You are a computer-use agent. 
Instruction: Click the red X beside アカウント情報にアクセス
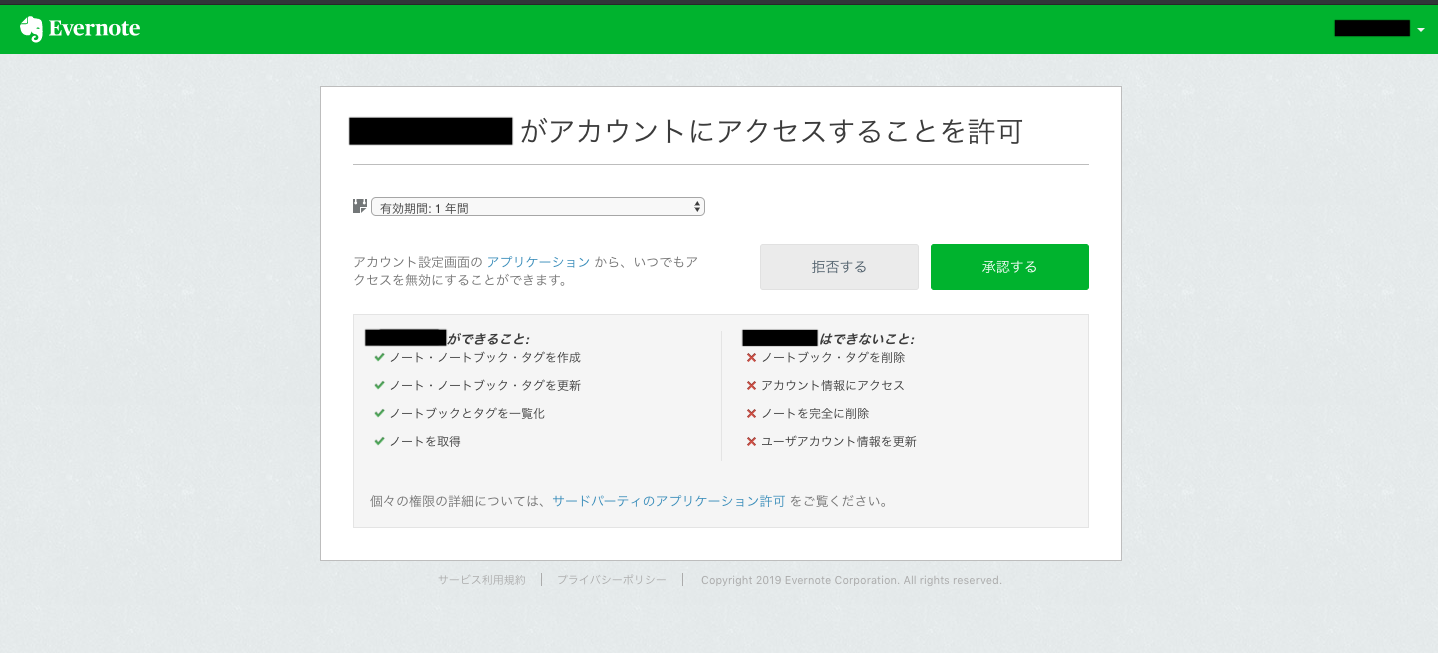(751, 385)
